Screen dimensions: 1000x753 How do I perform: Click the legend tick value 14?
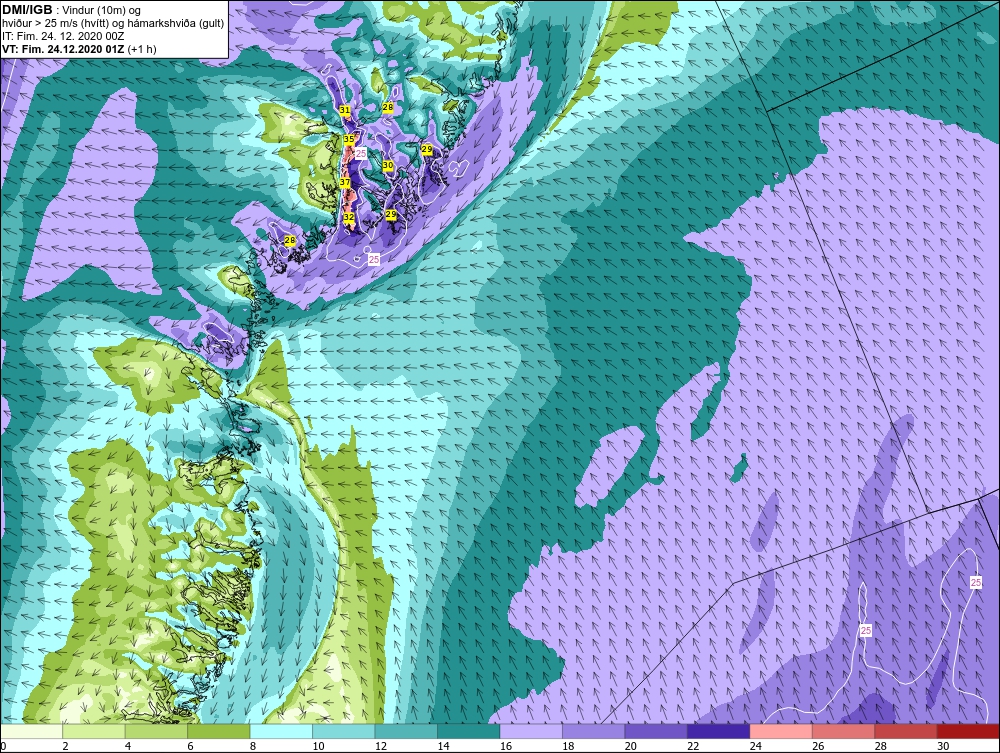click(x=443, y=746)
